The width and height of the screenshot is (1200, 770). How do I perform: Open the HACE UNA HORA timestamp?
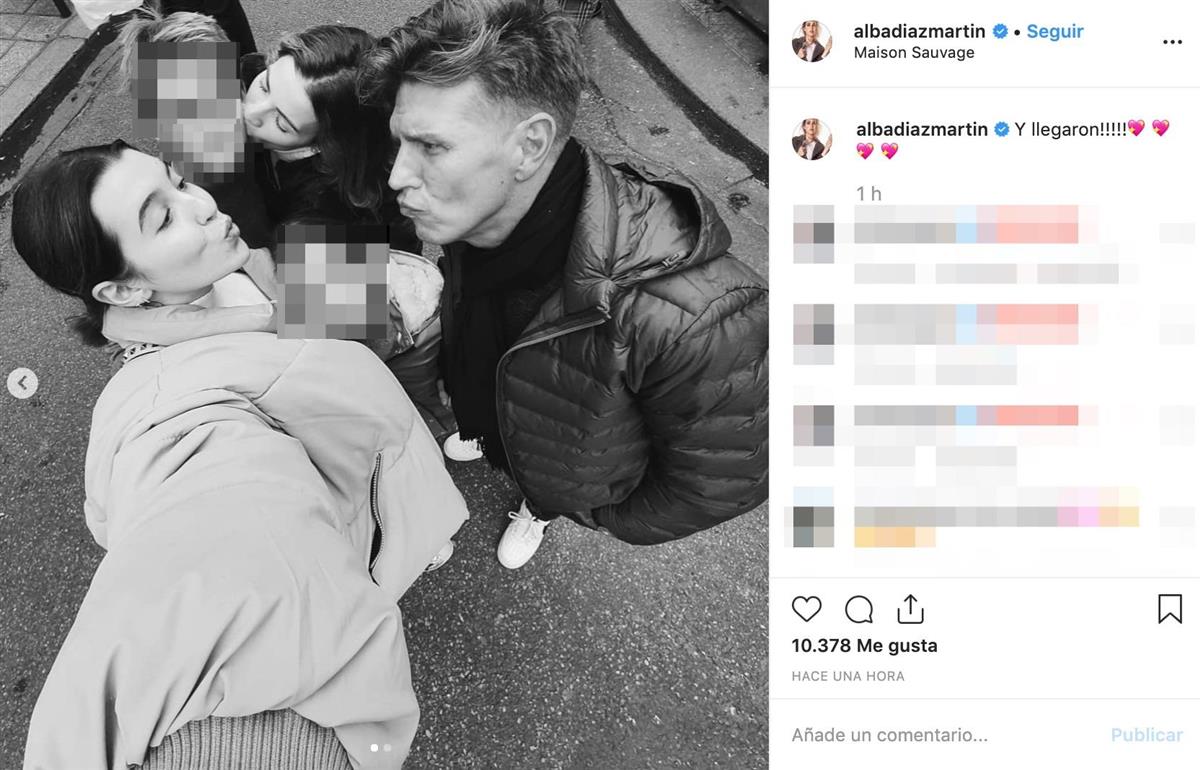[x=848, y=676]
